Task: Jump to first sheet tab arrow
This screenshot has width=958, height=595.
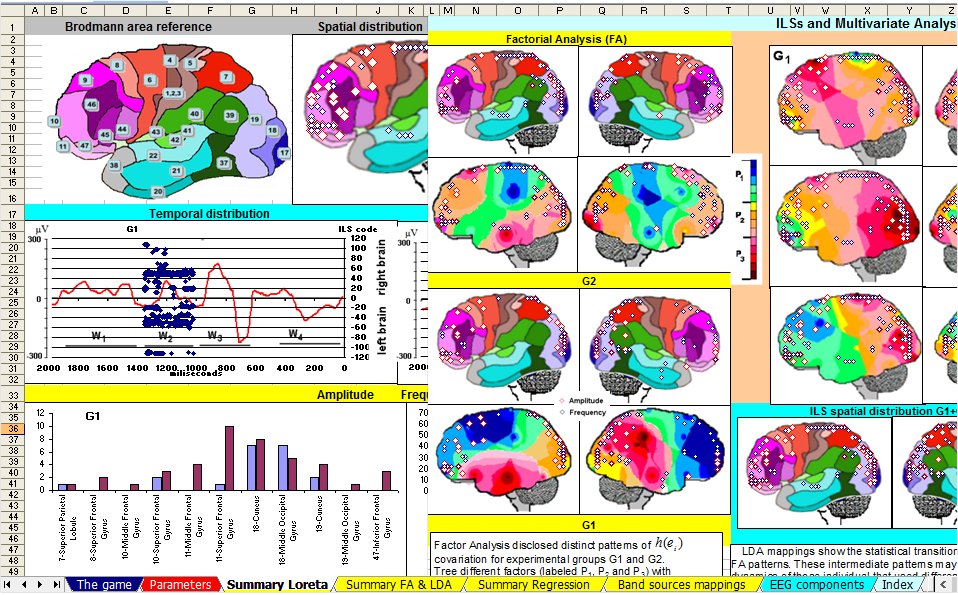Action: tap(9, 584)
